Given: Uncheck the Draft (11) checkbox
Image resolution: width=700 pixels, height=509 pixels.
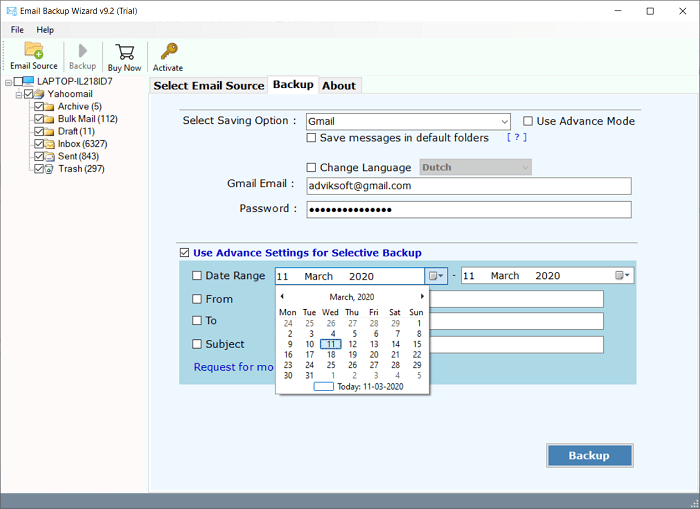Looking at the screenshot, I should [39, 131].
